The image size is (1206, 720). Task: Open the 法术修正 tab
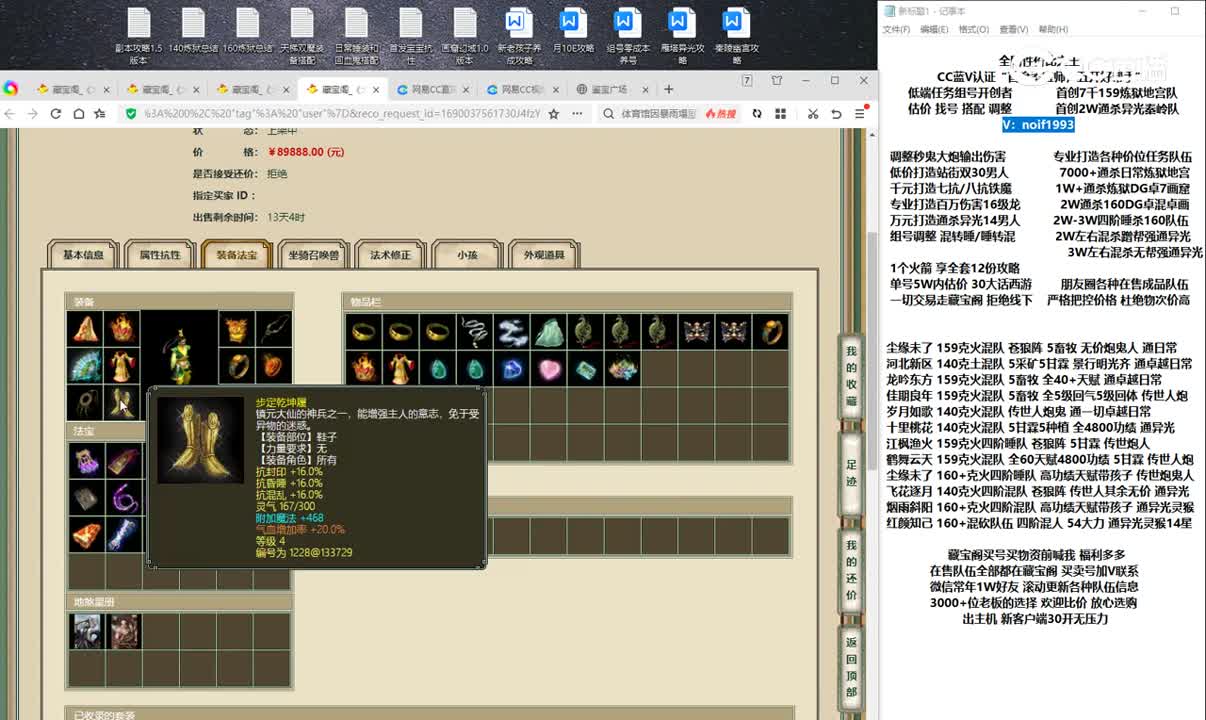390,255
